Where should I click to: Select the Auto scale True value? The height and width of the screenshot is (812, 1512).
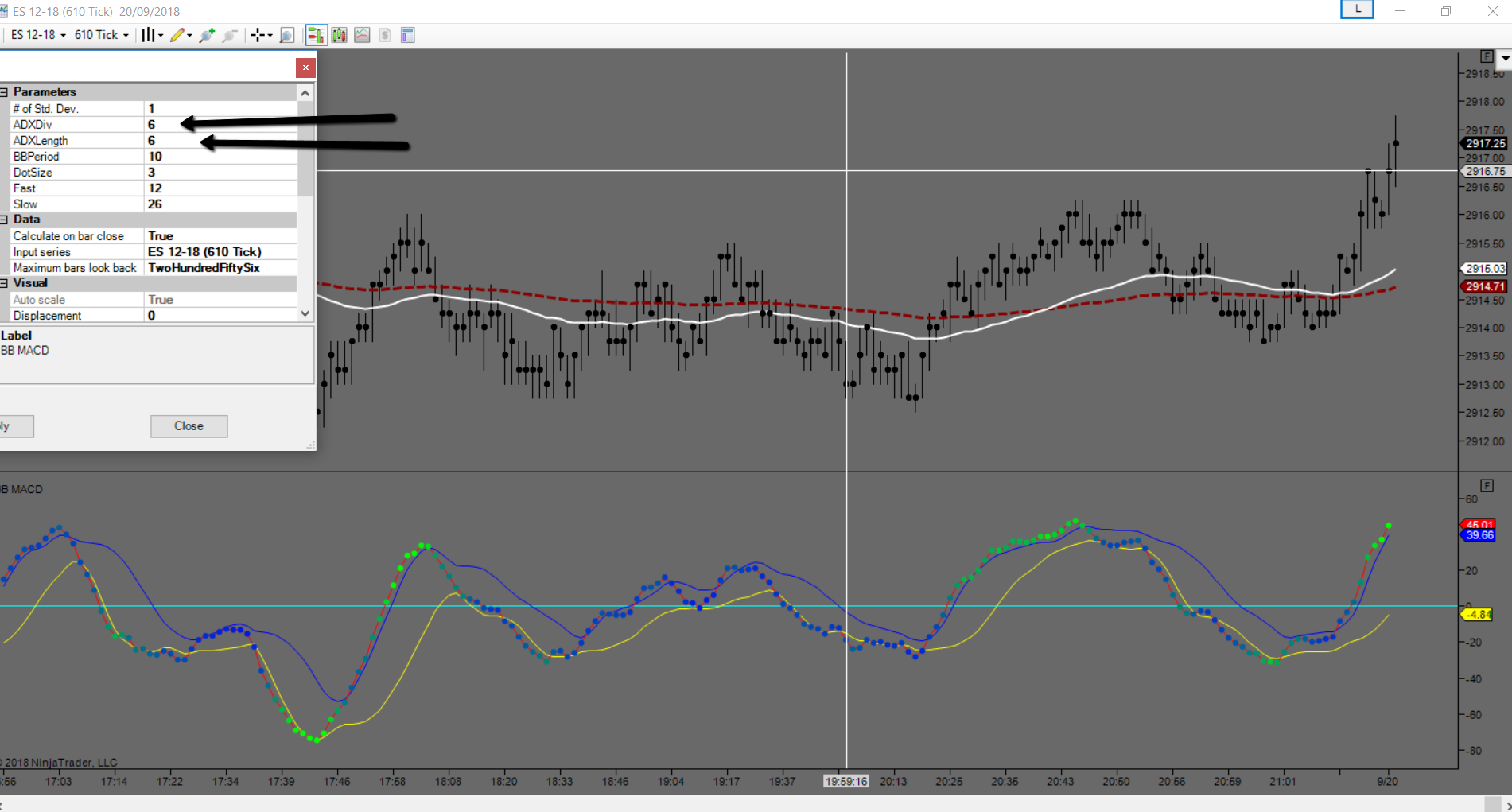220,299
